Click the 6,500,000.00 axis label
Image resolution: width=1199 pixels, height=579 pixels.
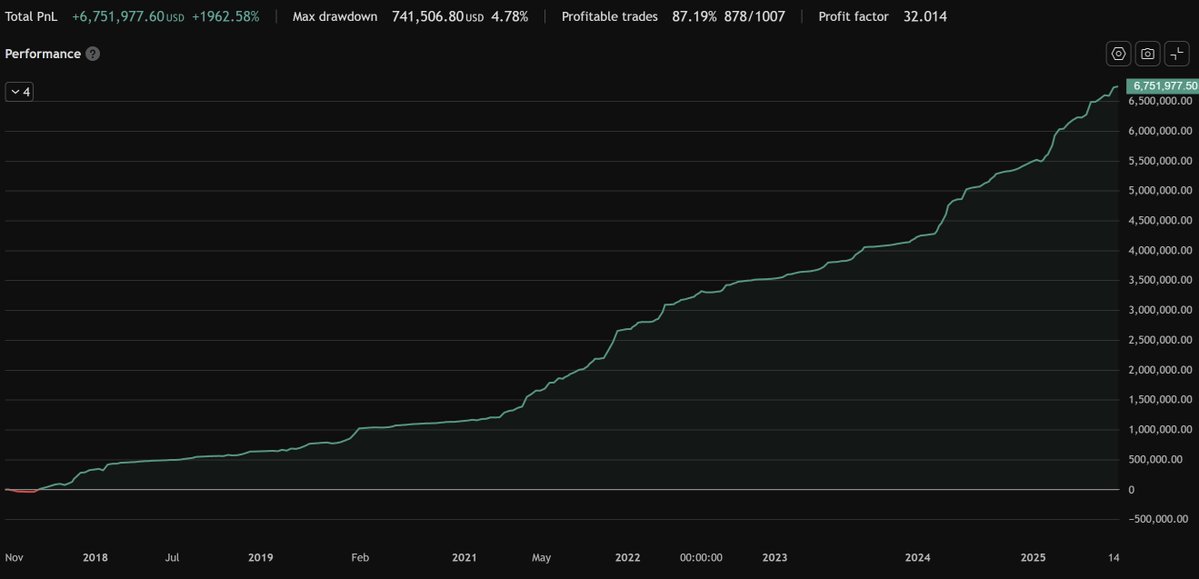point(1161,101)
